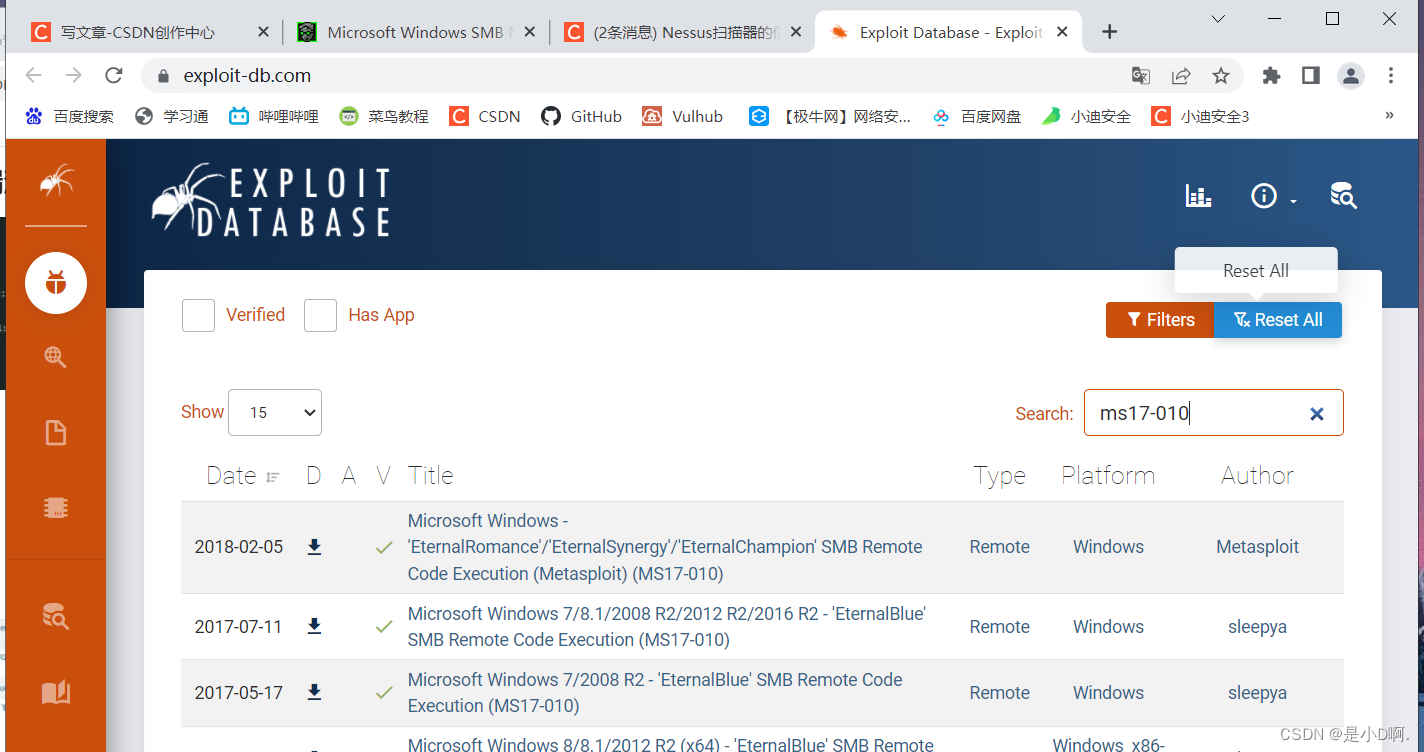Open the Shellcodes chip icon in sidebar
Viewport: 1424px width, 752px height.
pyautogui.click(x=56, y=508)
